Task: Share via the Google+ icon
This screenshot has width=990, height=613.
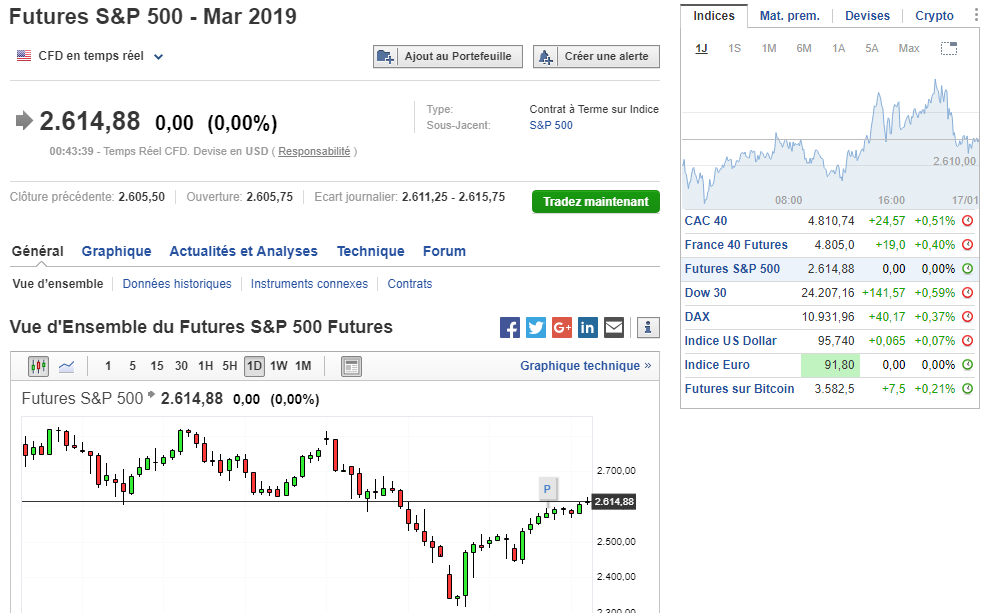Action: pyautogui.click(x=562, y=327)
